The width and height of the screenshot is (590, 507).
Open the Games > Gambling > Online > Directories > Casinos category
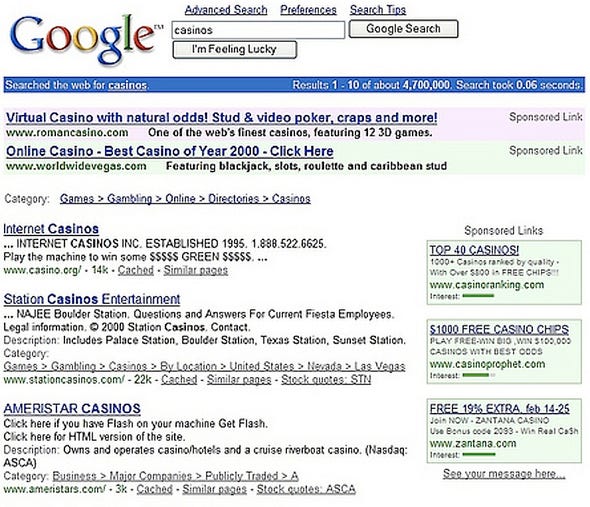(x=185, y=199)
